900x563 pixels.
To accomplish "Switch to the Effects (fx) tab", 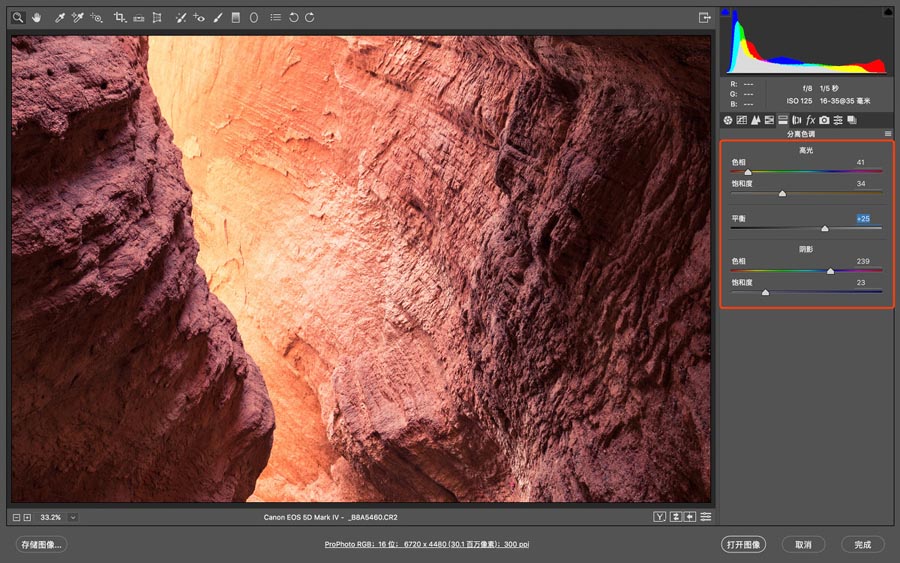I will click(810, 120).
